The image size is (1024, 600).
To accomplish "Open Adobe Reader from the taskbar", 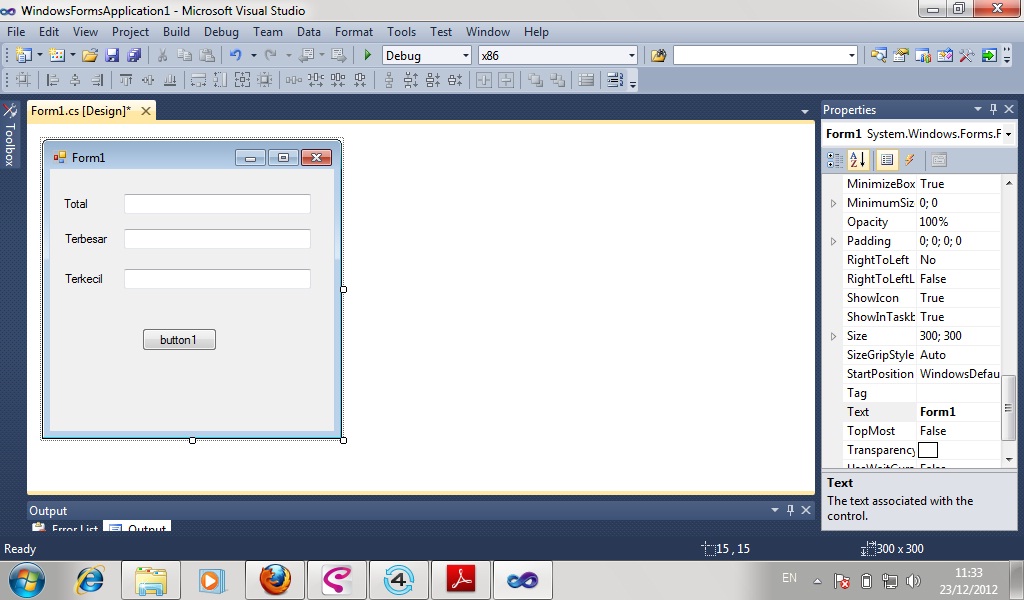I will pos(460,580).
